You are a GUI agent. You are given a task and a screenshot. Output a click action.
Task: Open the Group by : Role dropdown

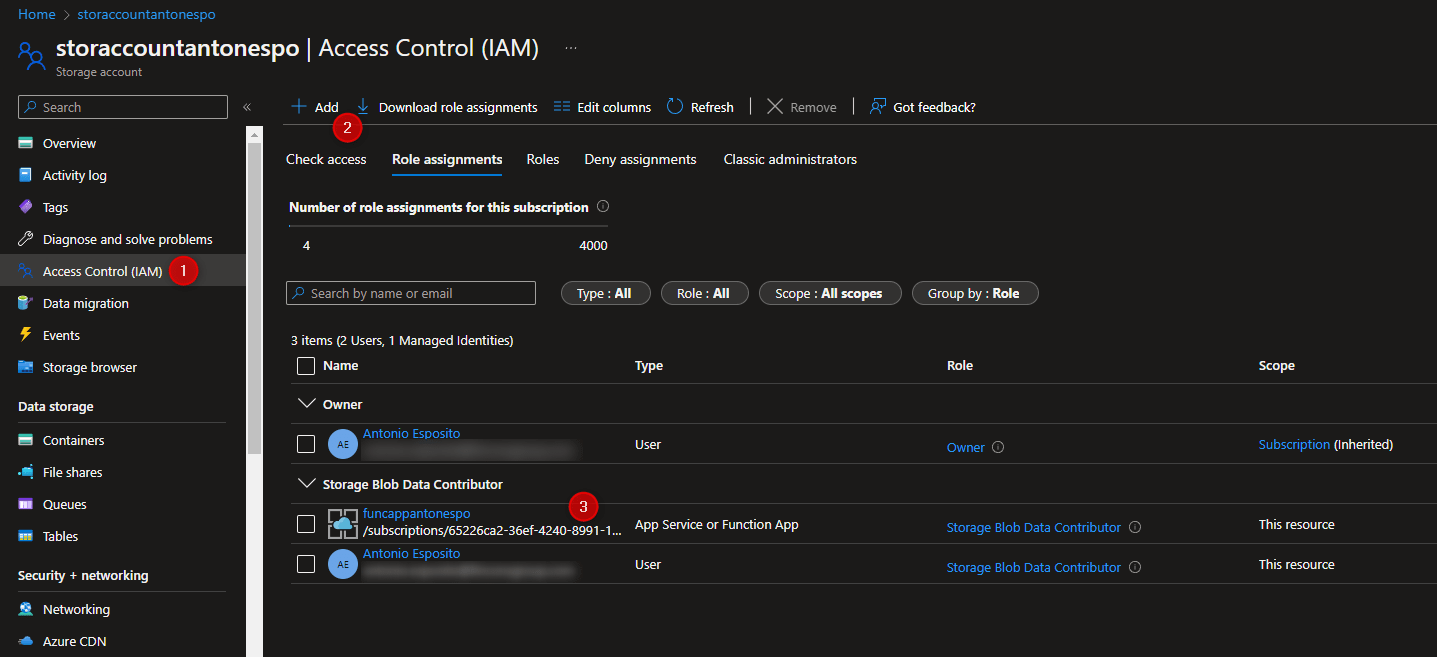click(x=975, y=293)
